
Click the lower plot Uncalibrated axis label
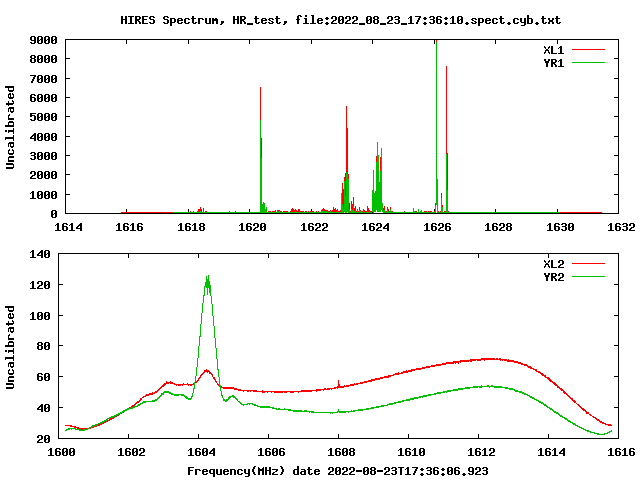click(x=10, y=347)
